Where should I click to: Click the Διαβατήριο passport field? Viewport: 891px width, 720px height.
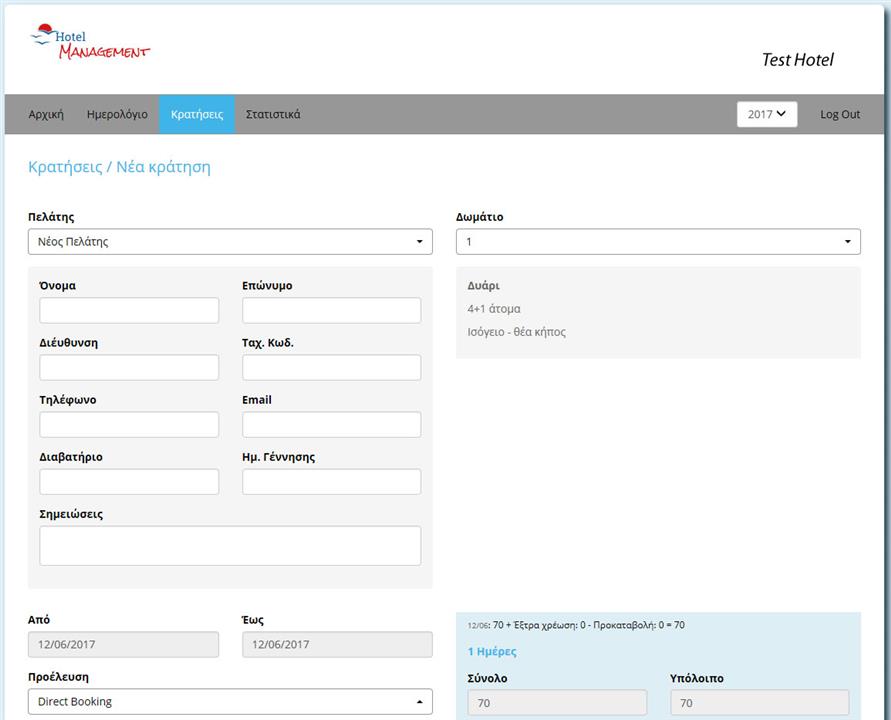[129, 481]
